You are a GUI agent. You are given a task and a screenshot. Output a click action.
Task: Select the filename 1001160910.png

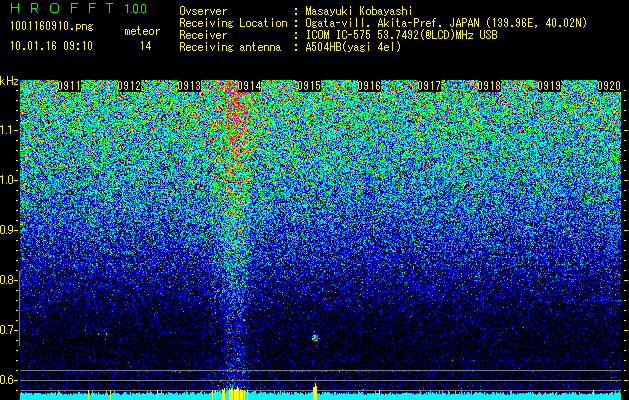coord(52,27)
